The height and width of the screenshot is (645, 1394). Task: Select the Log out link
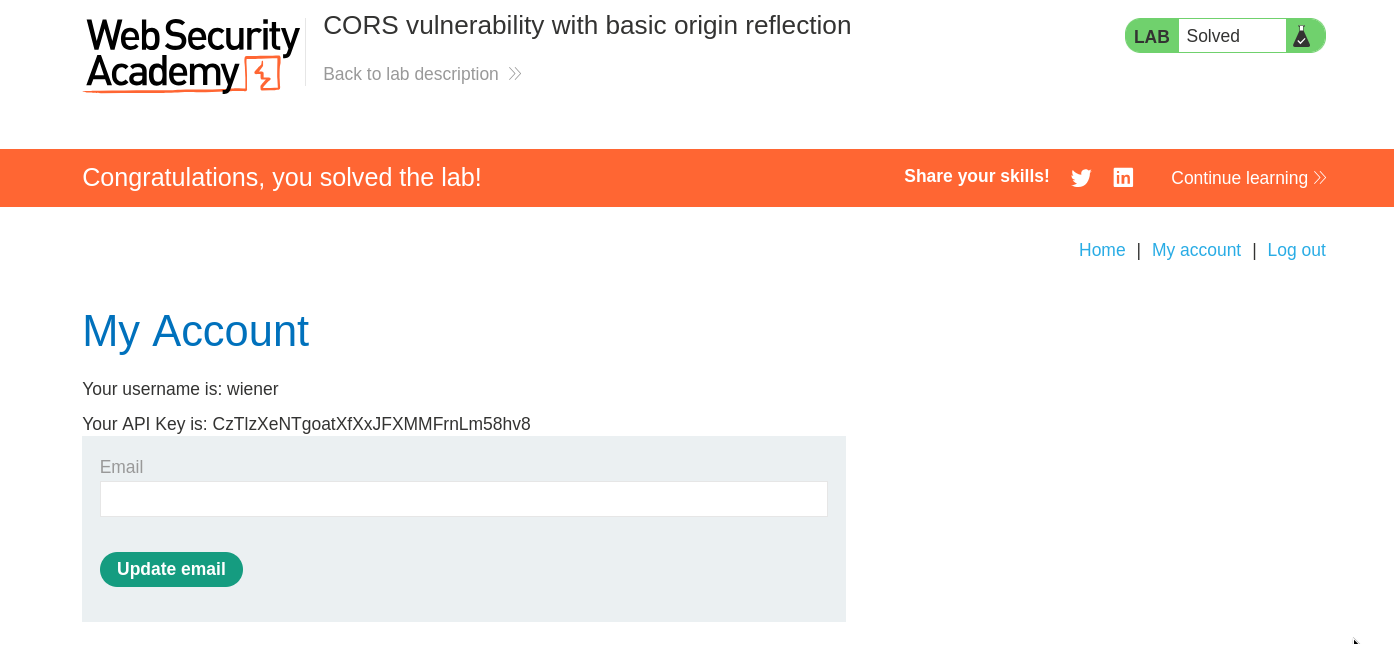coord(1296,250)
